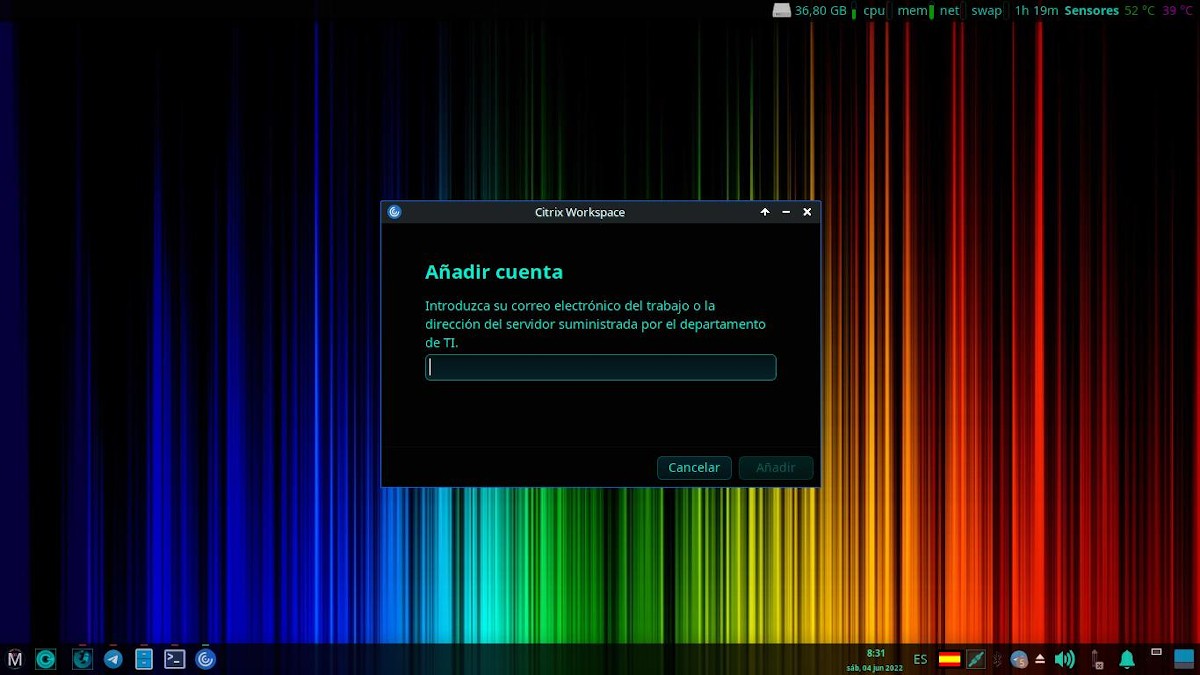Launch Telegram from the taskbar
Screen dimensions: 1200x675
click(x=112, y=659)
